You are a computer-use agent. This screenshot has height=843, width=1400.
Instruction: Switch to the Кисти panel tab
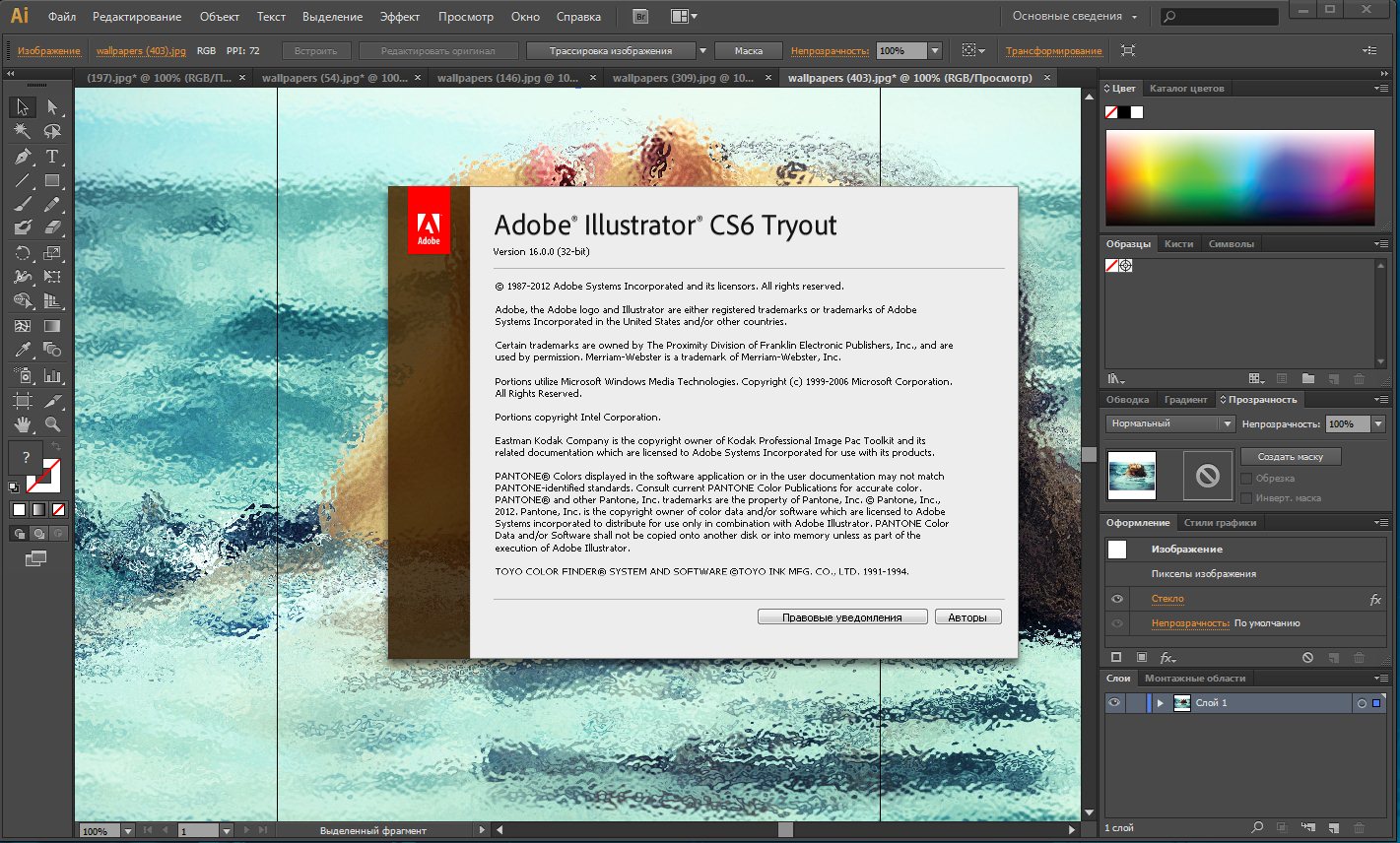[x=1178, y=244]
